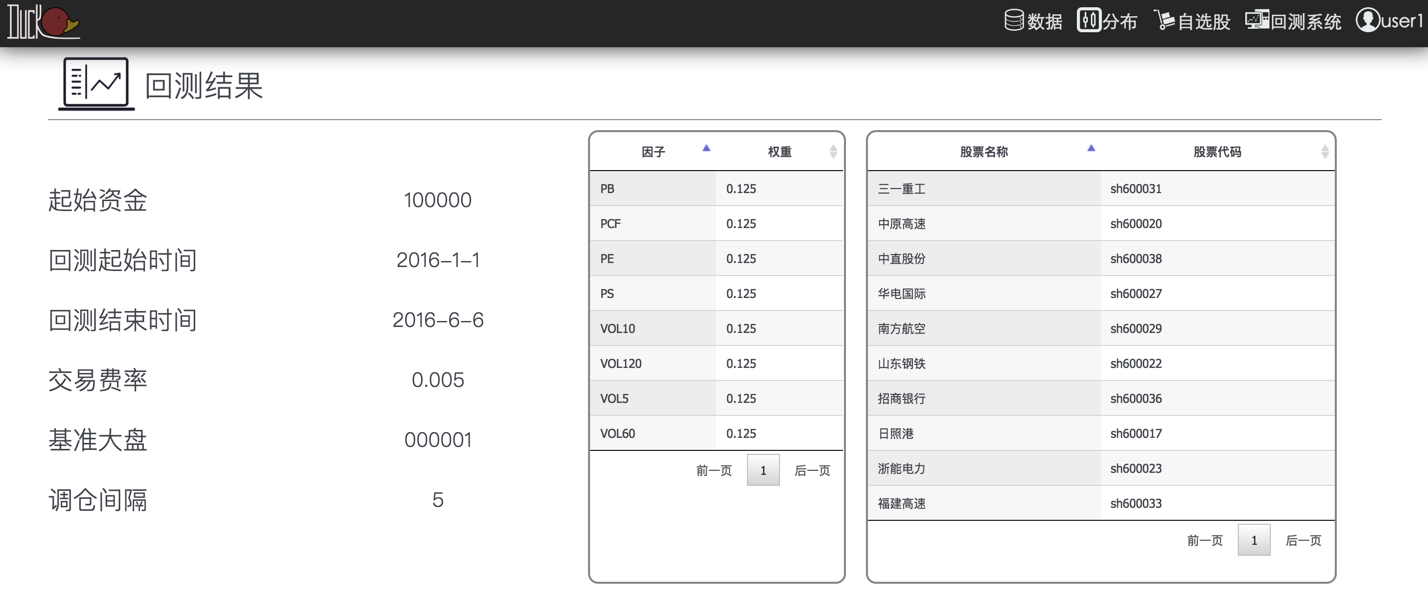Click the start date 2016-1-1
Screen dimensions: 1428x602
coord(438,260)
